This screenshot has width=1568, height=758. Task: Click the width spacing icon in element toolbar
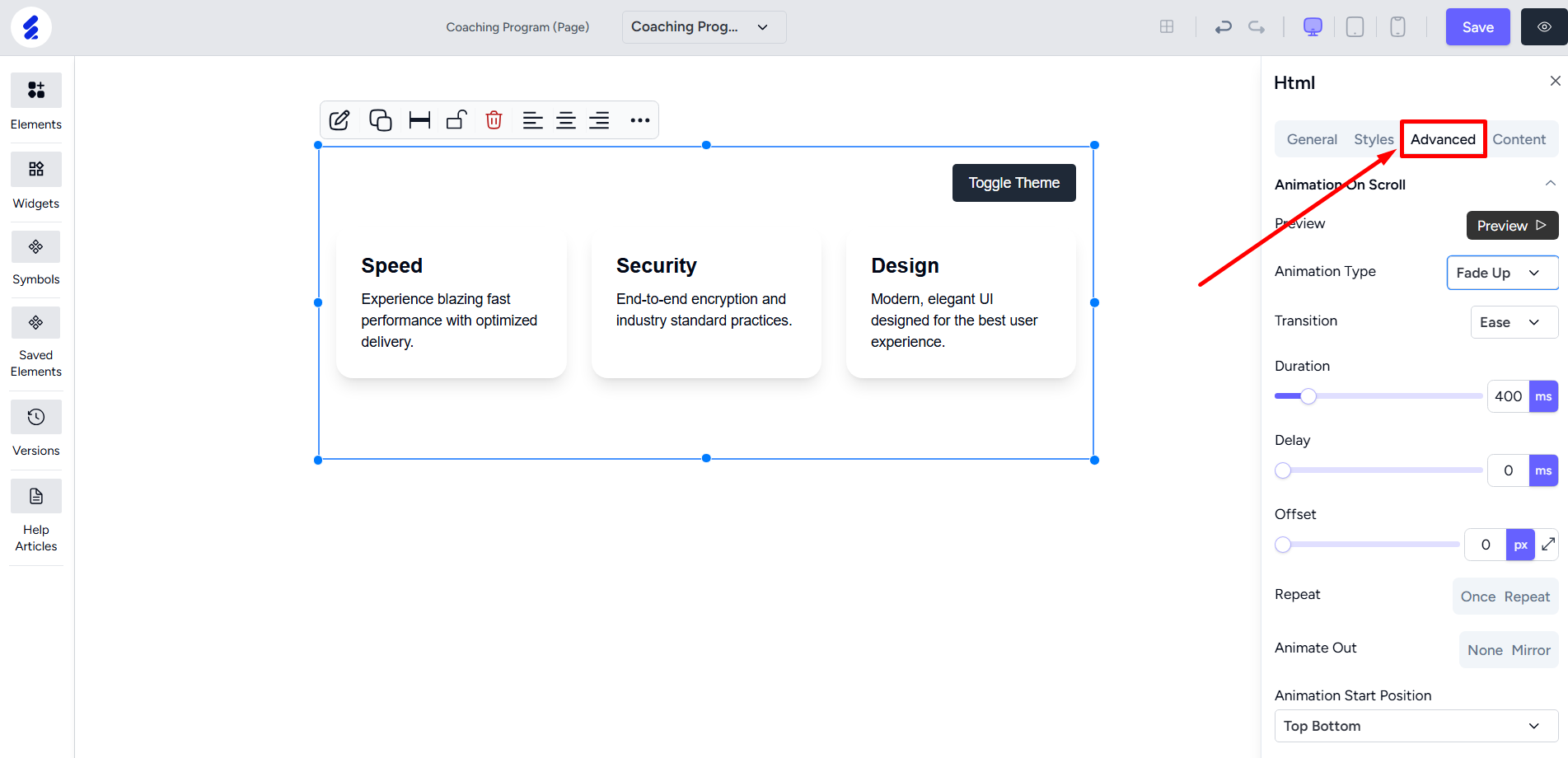pos(419,120)
